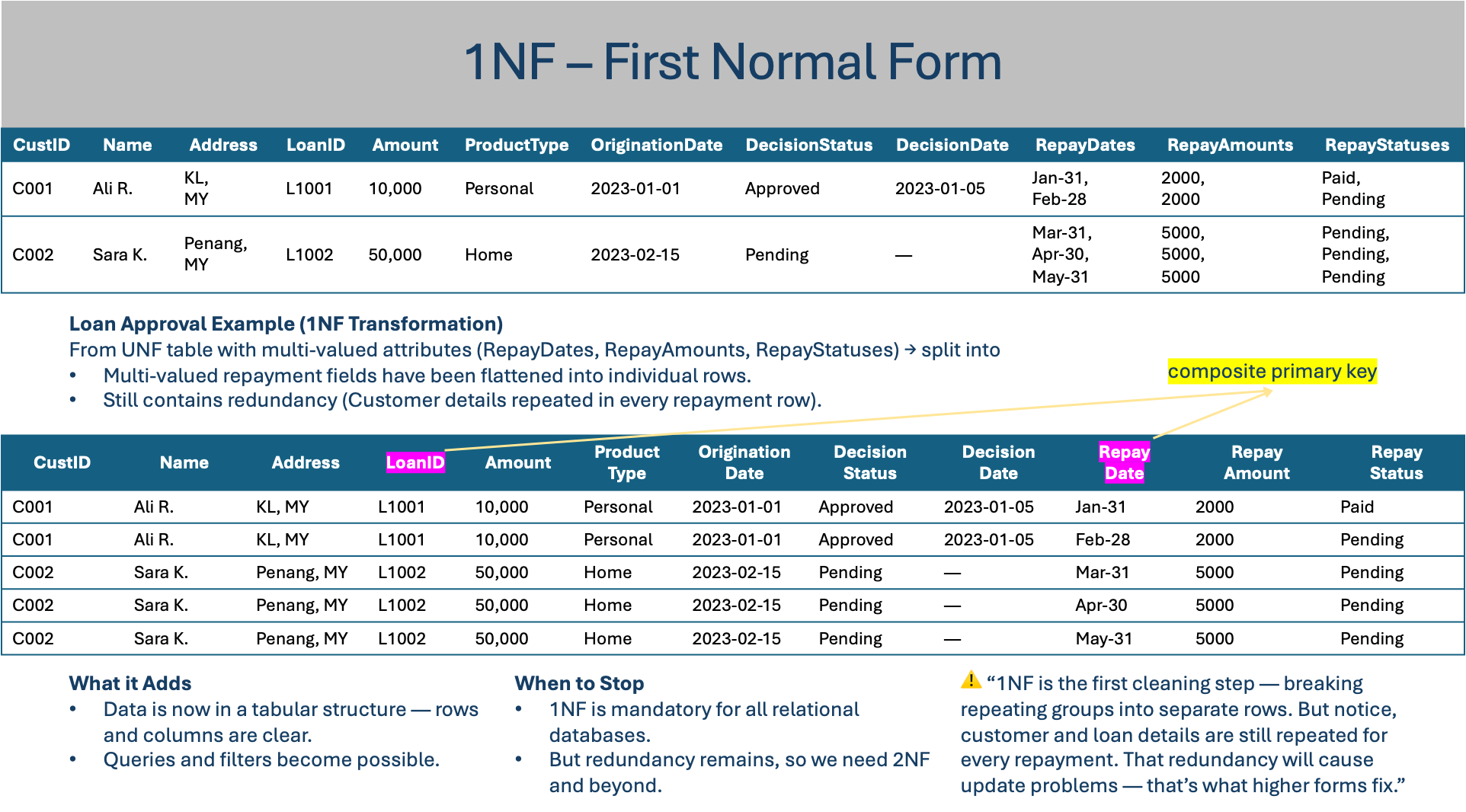
Task: Select the "Jan-31, Feb-28" multi-valued cell
Action: (1060, 188)
